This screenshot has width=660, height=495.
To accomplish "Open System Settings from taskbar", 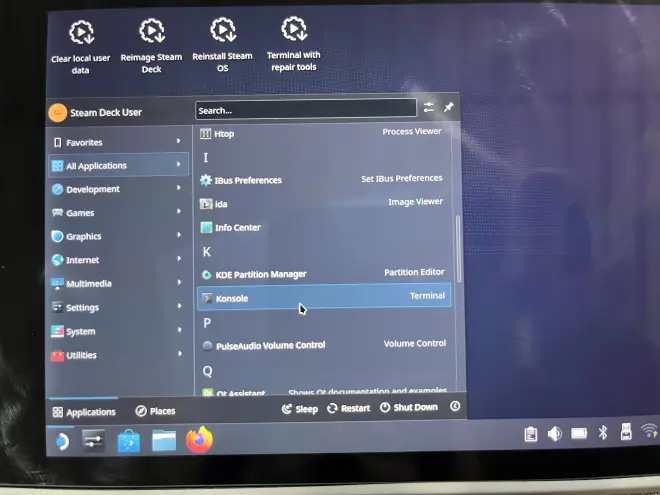I will 93,441.
